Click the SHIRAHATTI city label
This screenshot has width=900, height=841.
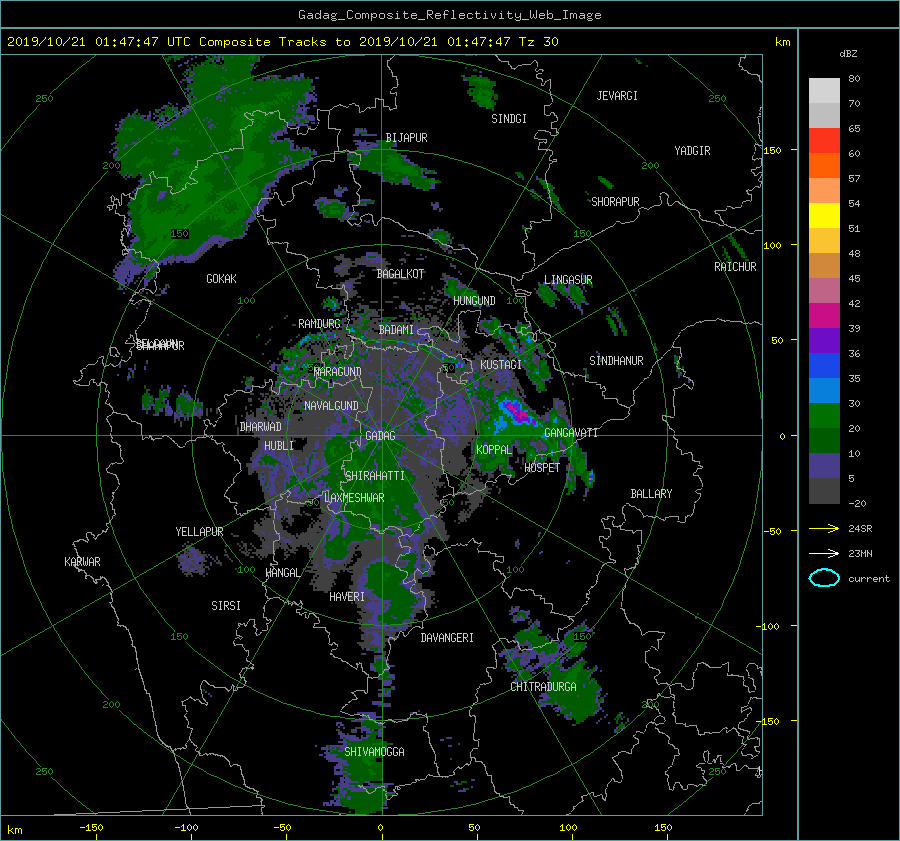[x=375, y=475]
